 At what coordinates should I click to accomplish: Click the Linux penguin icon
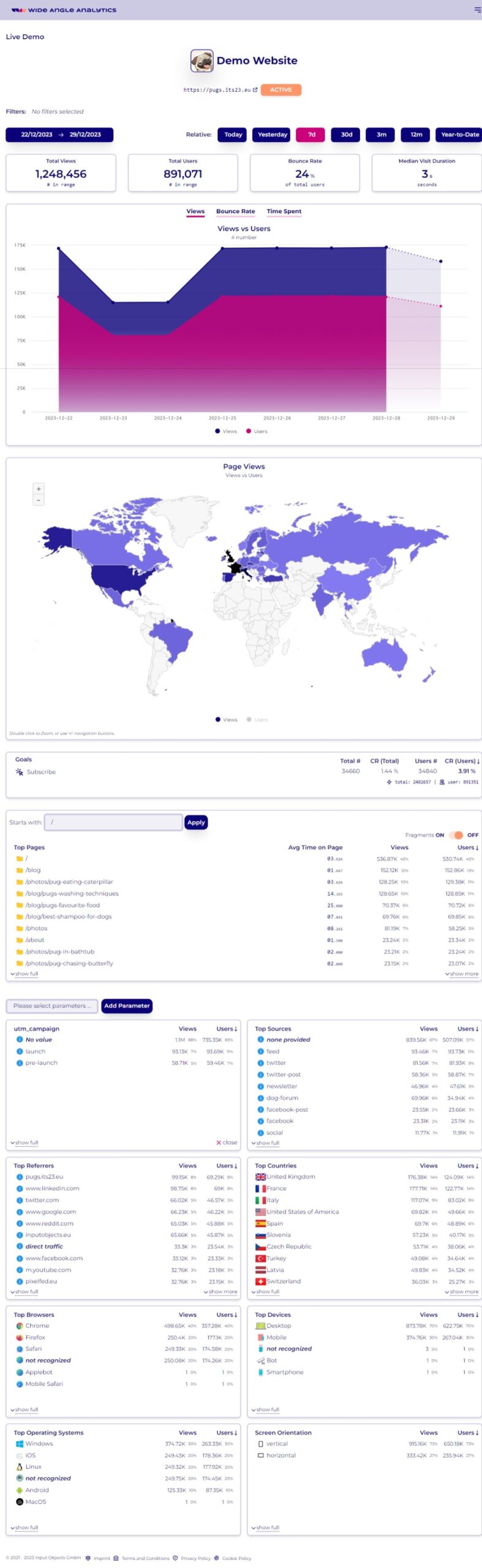[20, 1467]
